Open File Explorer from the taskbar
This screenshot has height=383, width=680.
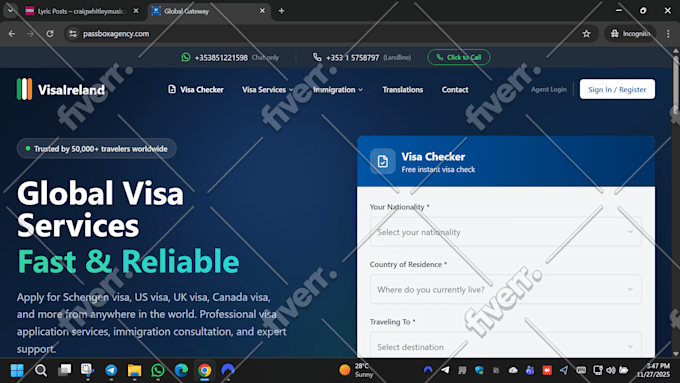coord(134,370)
